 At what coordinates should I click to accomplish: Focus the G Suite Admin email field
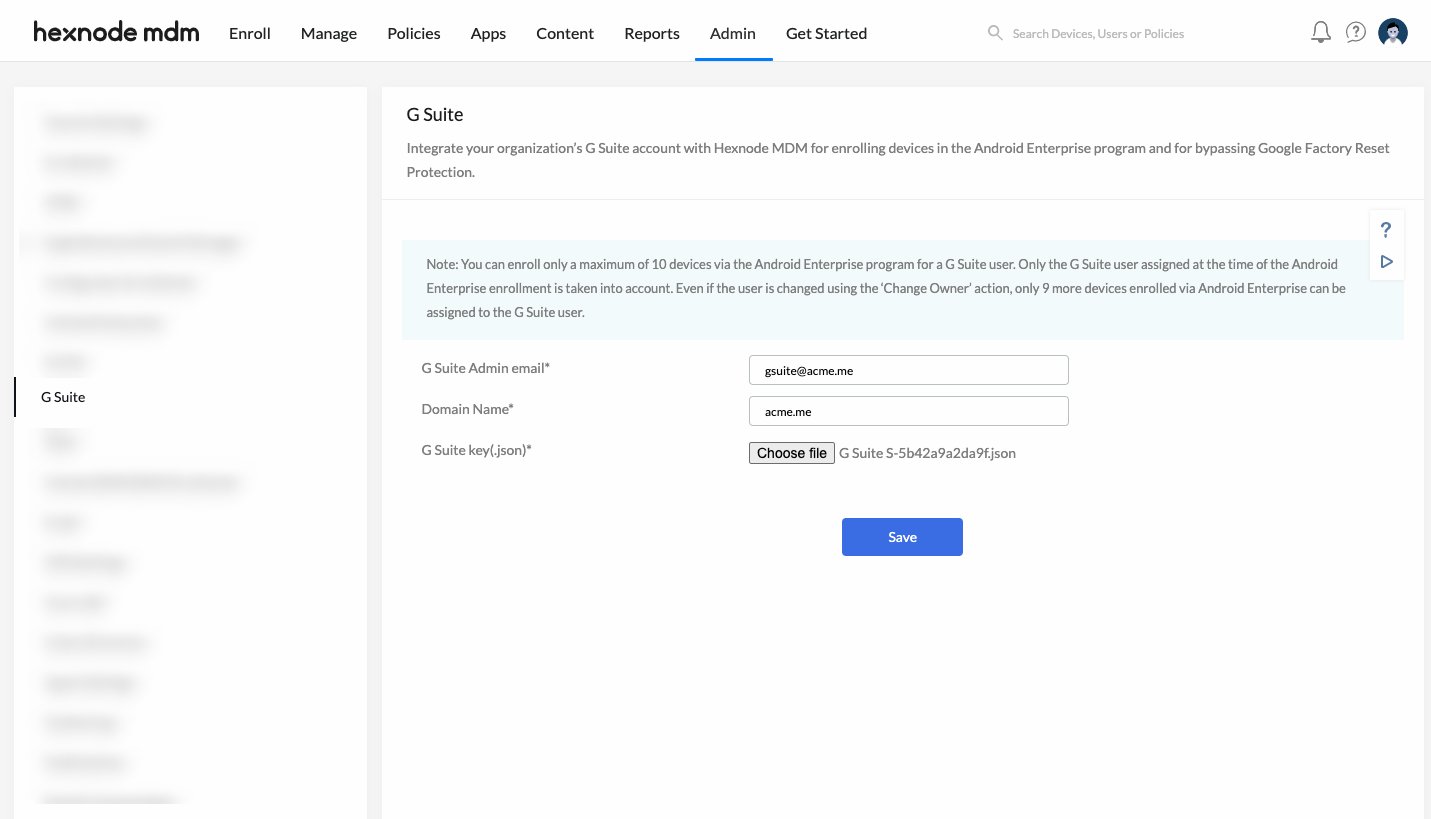click(x=909, y=370)
